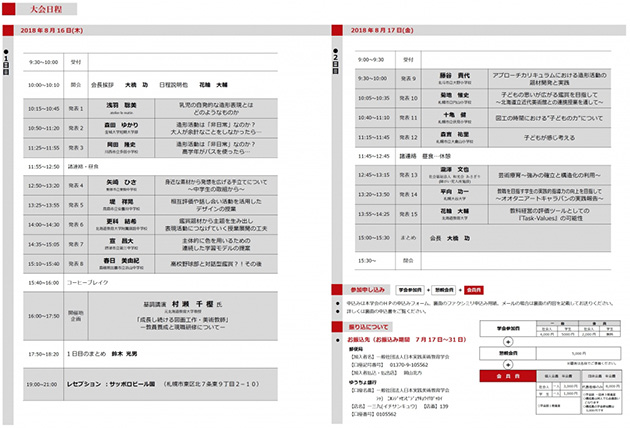Click the 高校野球部と対話型鑑賞 presentation title
This screenshot has width=630, height=428.
tap(216, 264)
